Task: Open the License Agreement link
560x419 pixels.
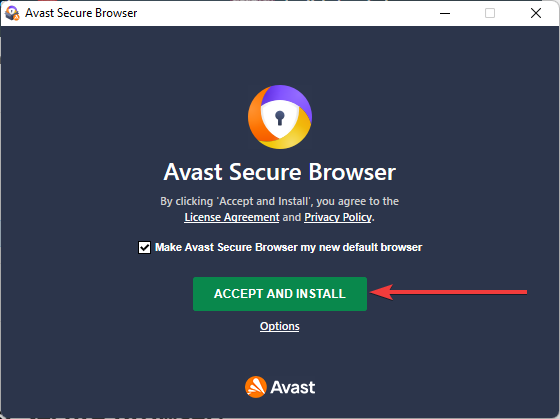Action: (231, 217)
